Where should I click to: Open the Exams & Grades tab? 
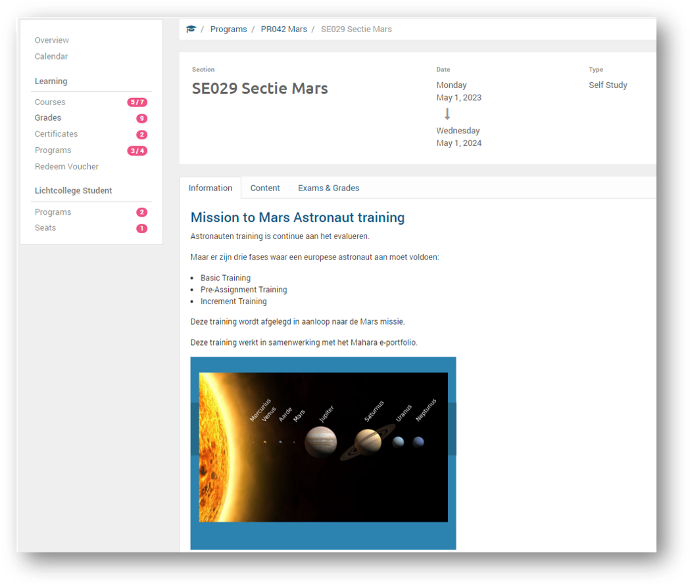[x=328, y=188]
